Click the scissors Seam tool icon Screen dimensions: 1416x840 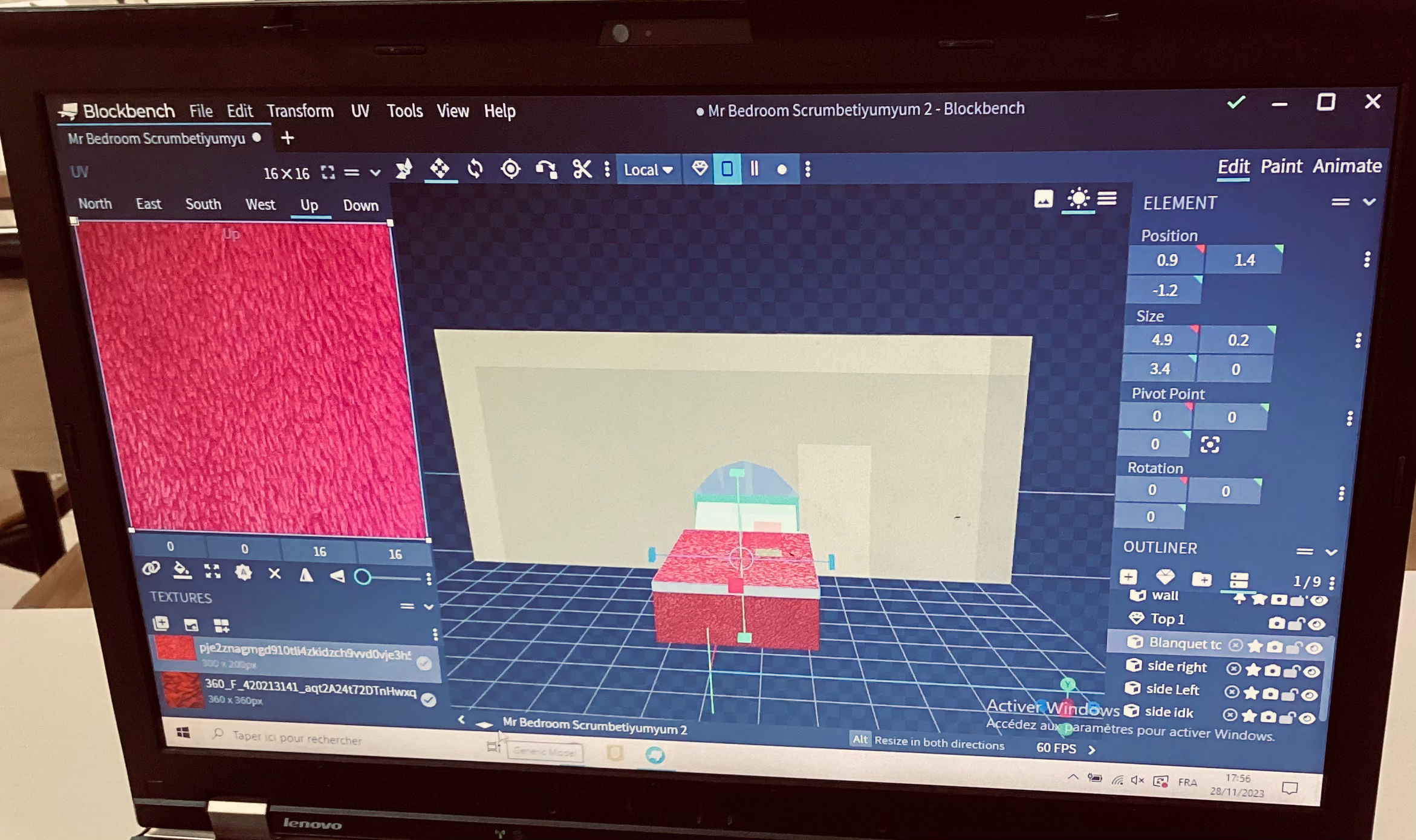pyautogui.click(x=582, y=169)
